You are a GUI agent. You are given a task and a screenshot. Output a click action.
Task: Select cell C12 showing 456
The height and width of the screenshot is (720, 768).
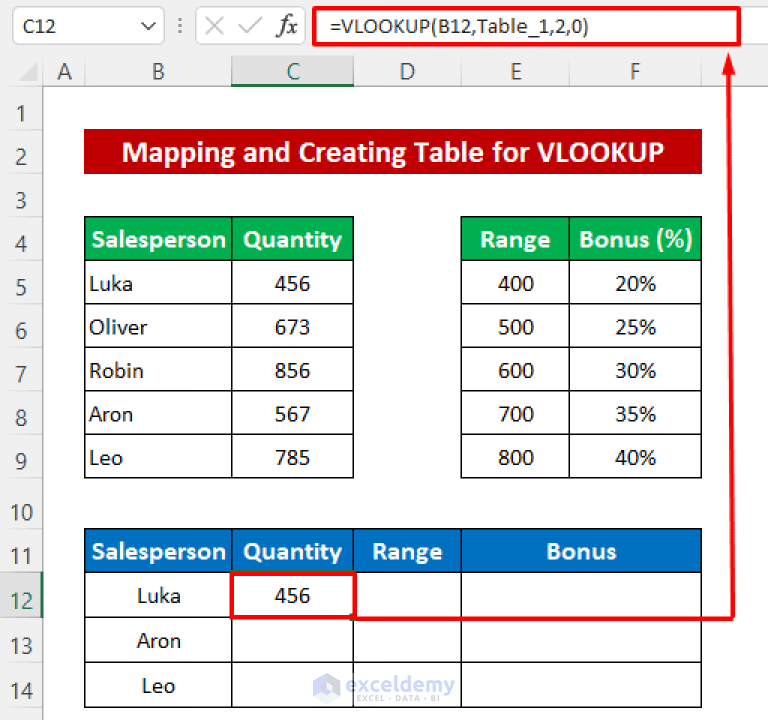(292, 595)
